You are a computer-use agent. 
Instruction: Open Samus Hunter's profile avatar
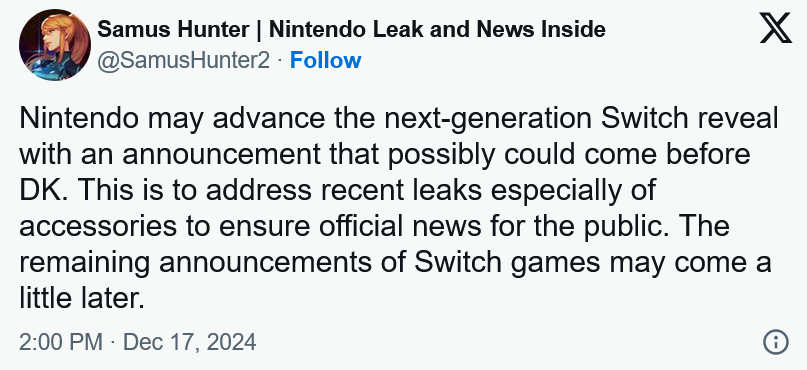tap(55, 45)
